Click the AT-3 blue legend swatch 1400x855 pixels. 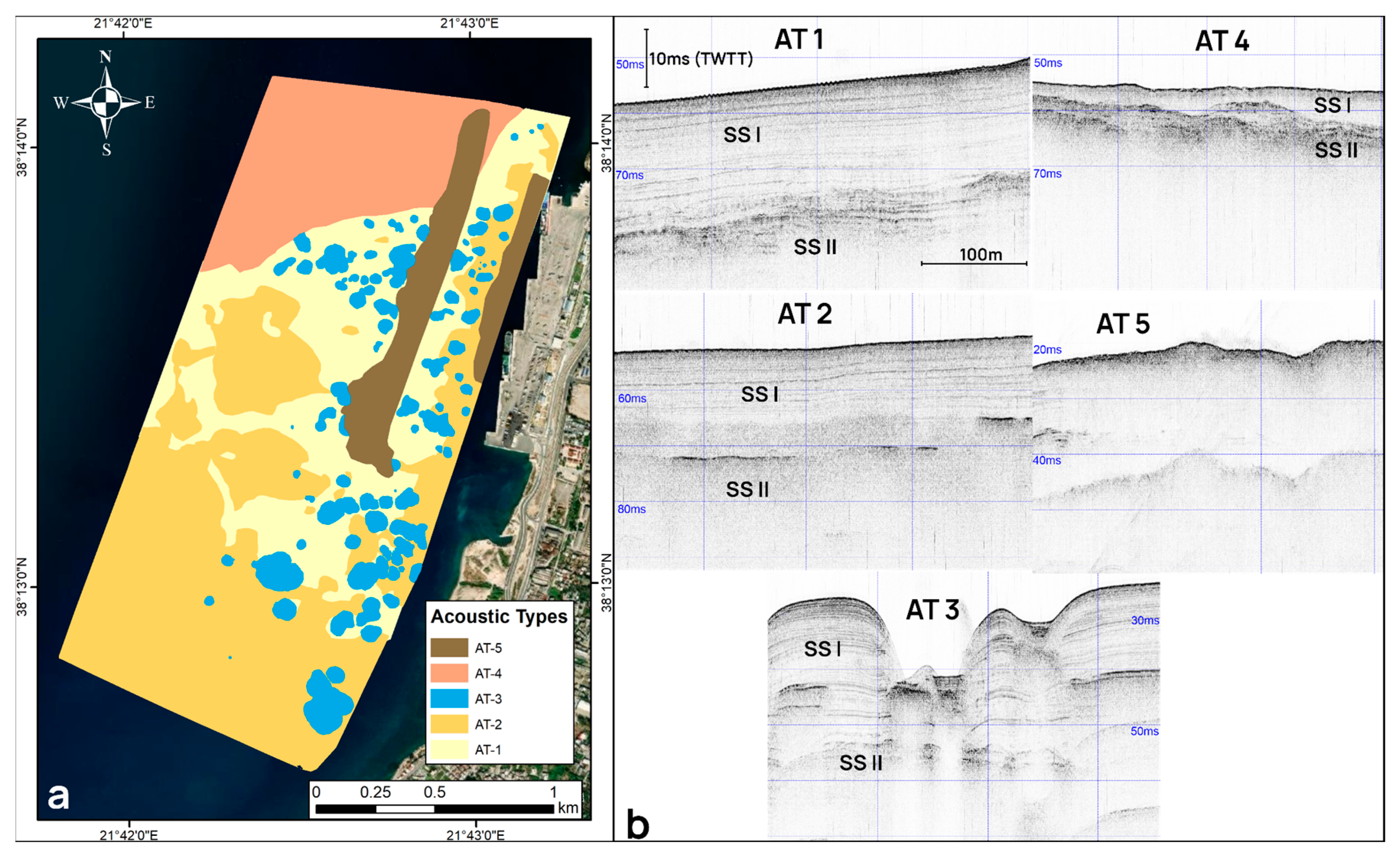coord(449,699)
